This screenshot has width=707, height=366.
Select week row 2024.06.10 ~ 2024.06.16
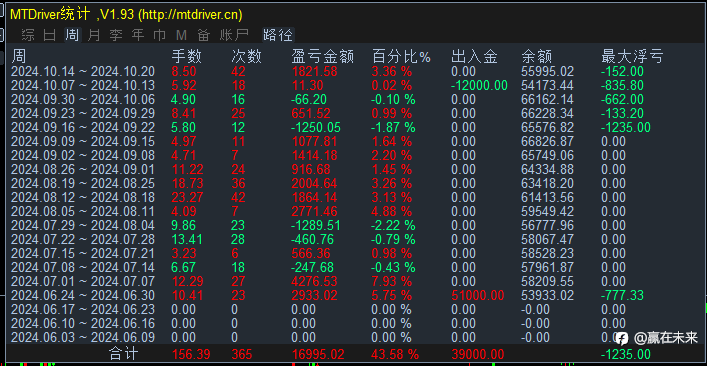click(354, 324)
